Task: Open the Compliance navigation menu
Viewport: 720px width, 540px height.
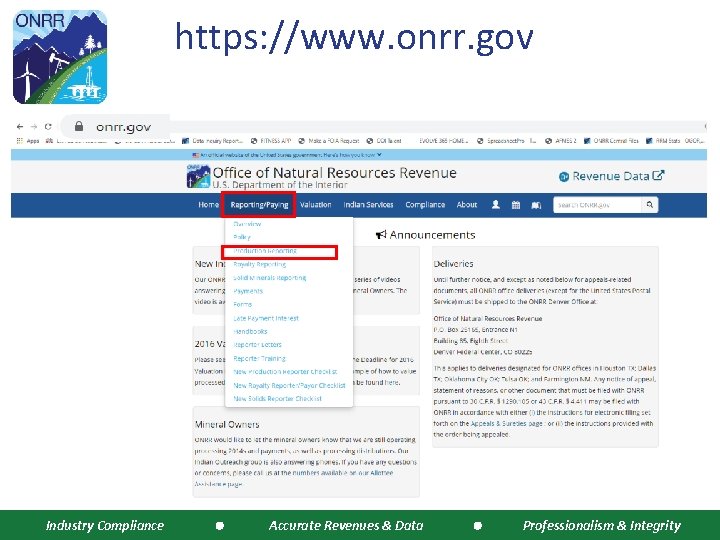Action: click(425, 205)
